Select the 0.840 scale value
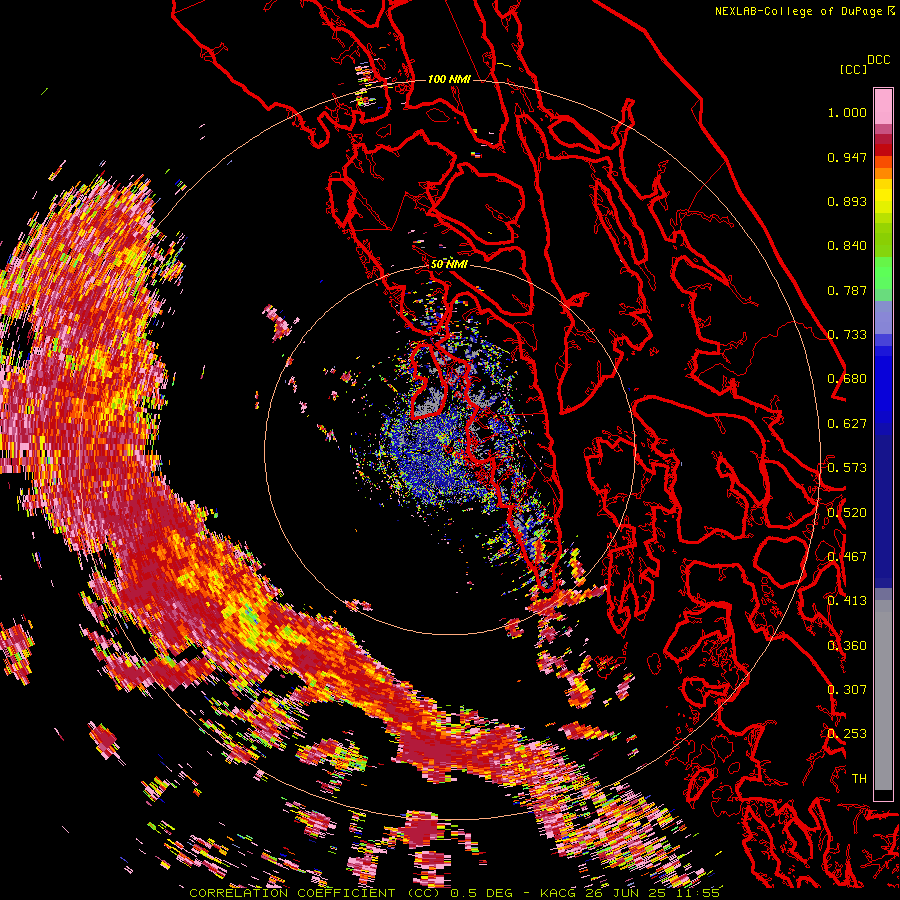The height and width of the screenshot is (900, 900). pyautogui.click(x=847, y=246)
